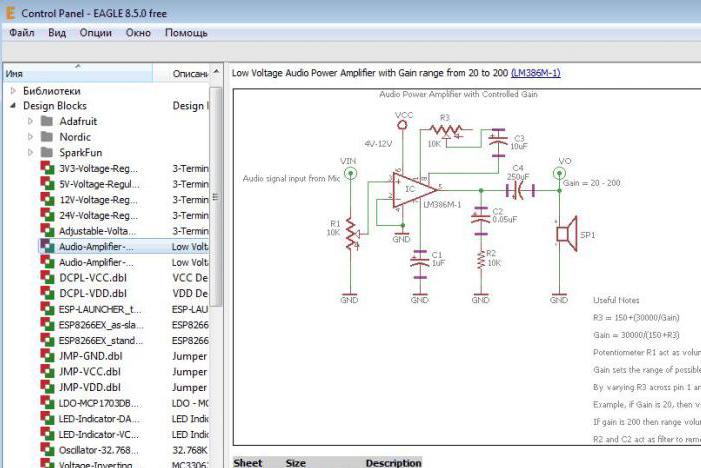Open the Вид menu
Image resolution: width=701 pixels, height=468 pixels.
coord(57,33)
